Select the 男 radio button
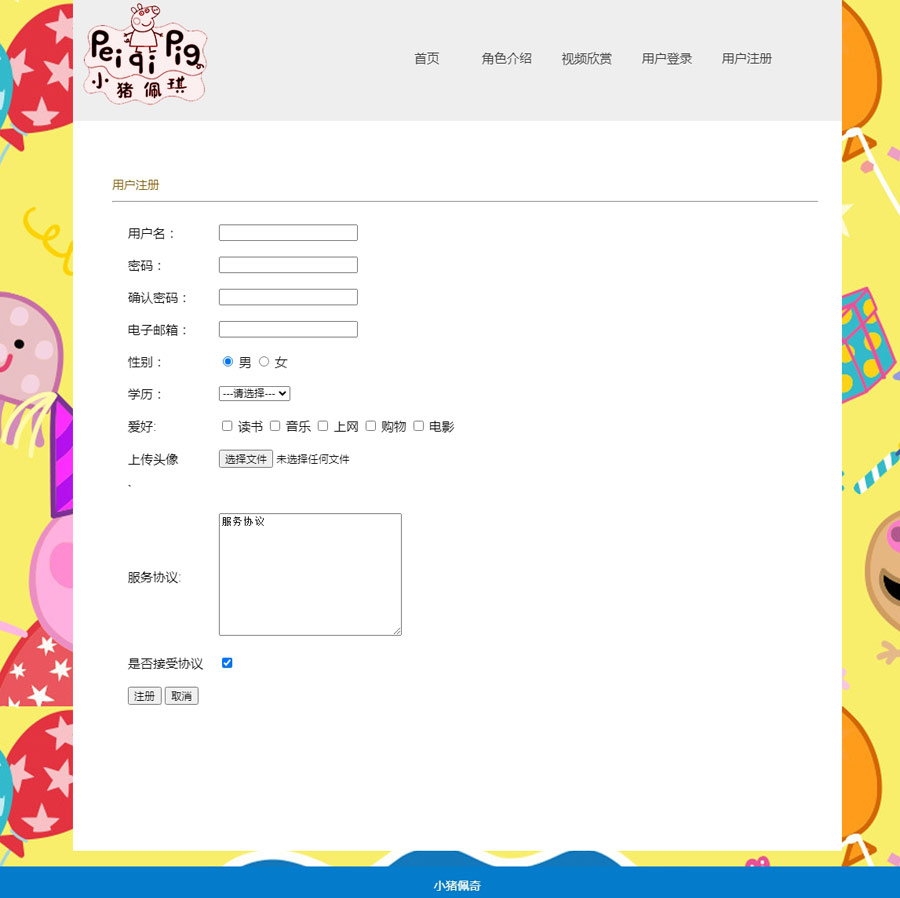900x898 pixels. 228,361
